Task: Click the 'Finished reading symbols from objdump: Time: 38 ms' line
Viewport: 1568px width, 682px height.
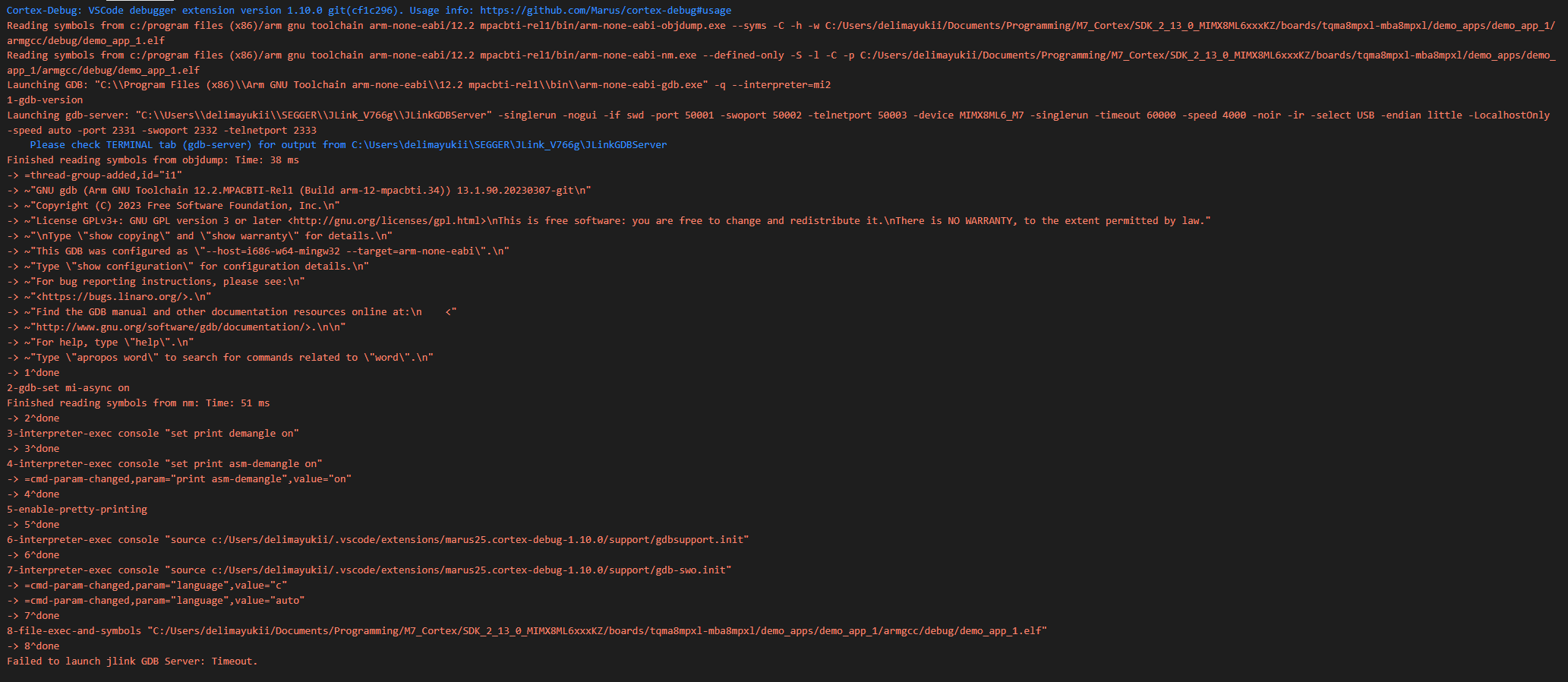Action: pos(153,160)
